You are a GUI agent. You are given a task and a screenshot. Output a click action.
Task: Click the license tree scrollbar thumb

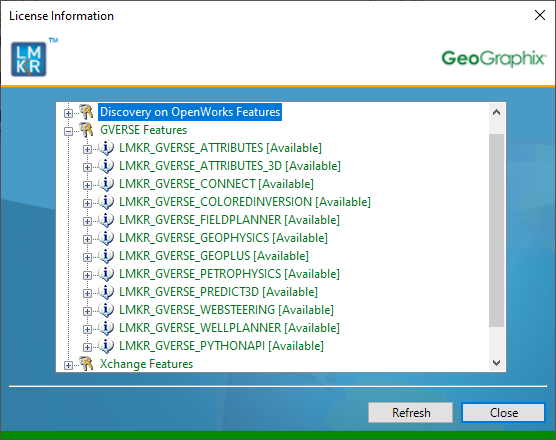[496, 230]
